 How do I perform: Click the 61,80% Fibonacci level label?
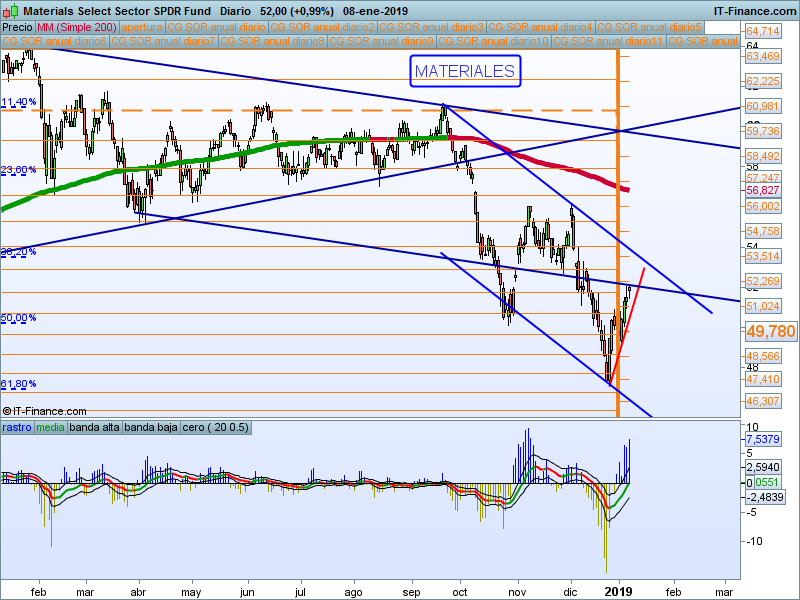(x=18, y=384)
